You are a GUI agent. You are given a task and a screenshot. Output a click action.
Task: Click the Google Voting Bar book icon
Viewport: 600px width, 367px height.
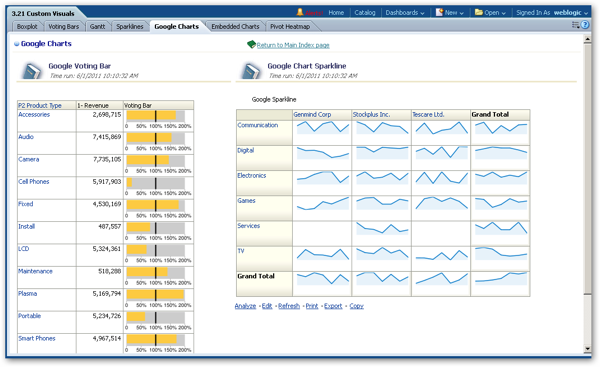[x=32, y=71]
